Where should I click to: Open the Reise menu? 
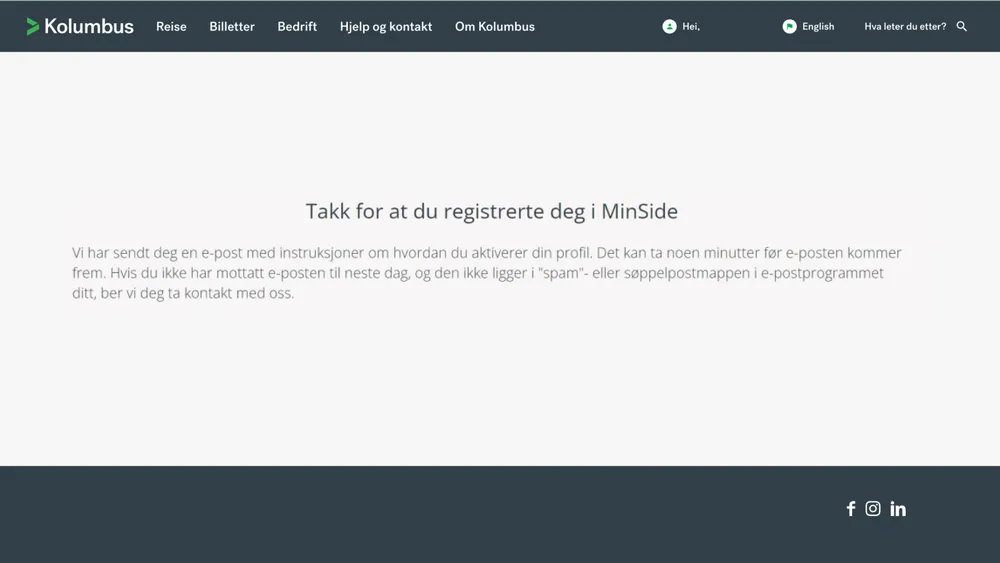pyautogui.click(x=171, y=27)
